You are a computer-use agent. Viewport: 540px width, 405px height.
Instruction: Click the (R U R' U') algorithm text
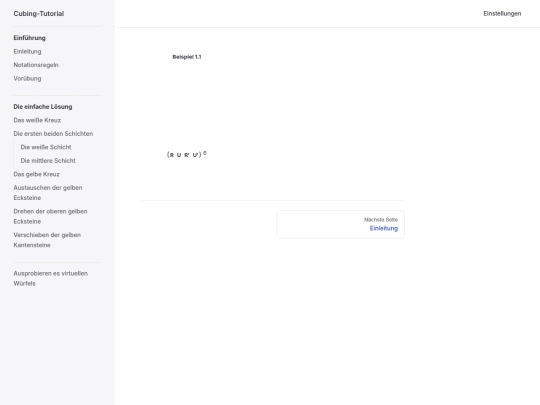point(187,154)
